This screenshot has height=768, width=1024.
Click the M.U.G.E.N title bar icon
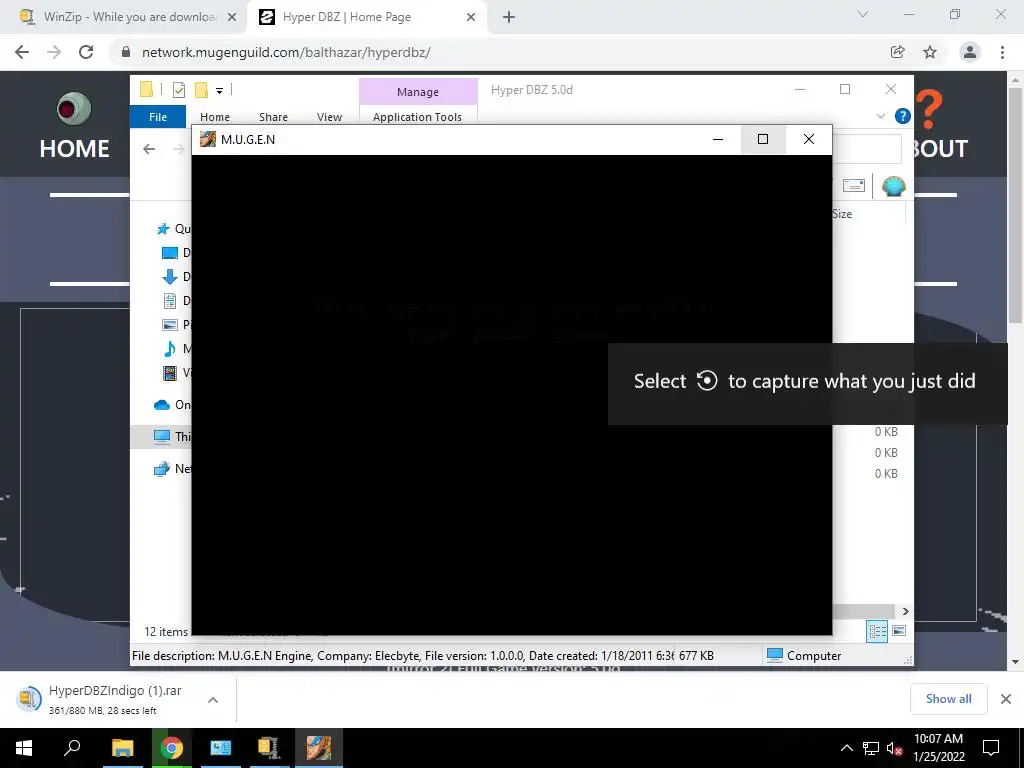click(208, 139)
